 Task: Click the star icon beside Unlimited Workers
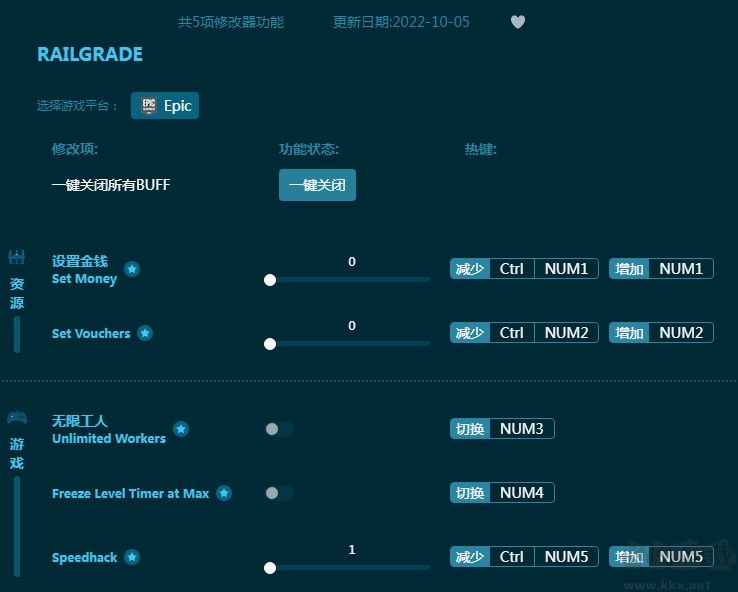(x=181, y=429)
